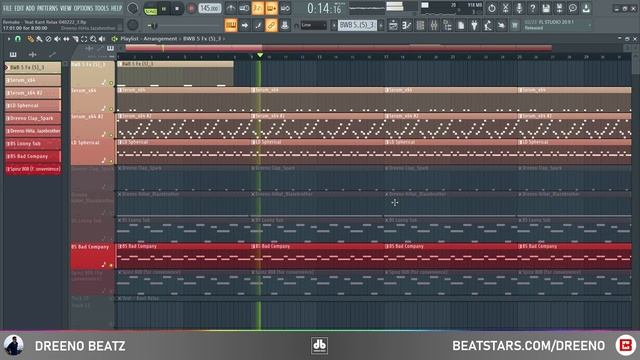Toggle typing keyboard to piano icon
The image size is (640, 360).
231,25
